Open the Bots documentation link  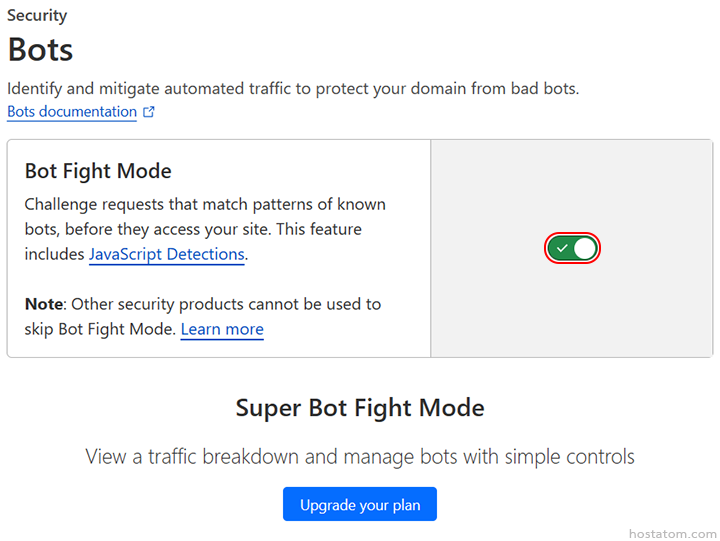click(72, 112)
